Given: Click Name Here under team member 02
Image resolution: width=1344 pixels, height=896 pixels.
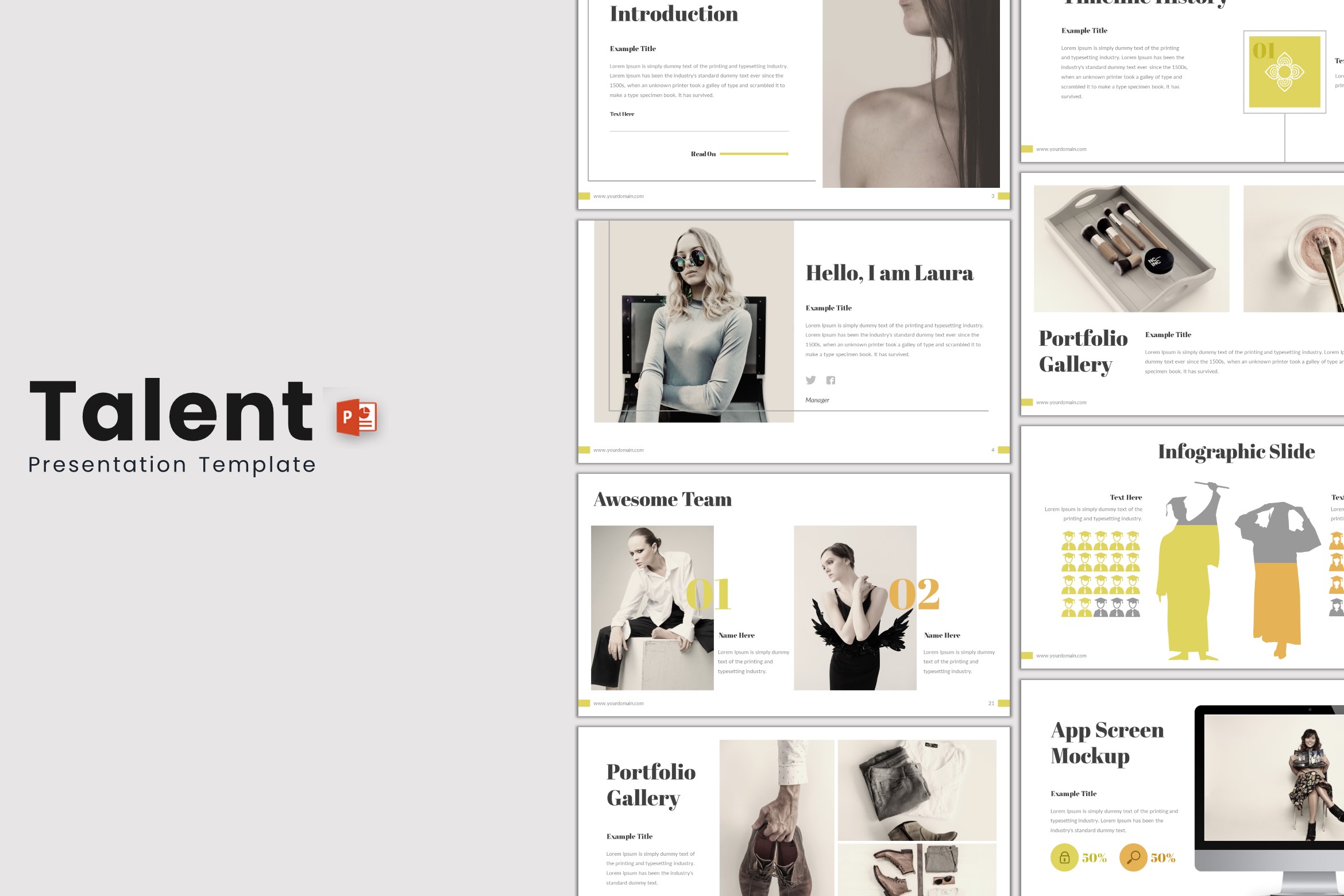Looking at the screenshot, I should coord(942,636).
